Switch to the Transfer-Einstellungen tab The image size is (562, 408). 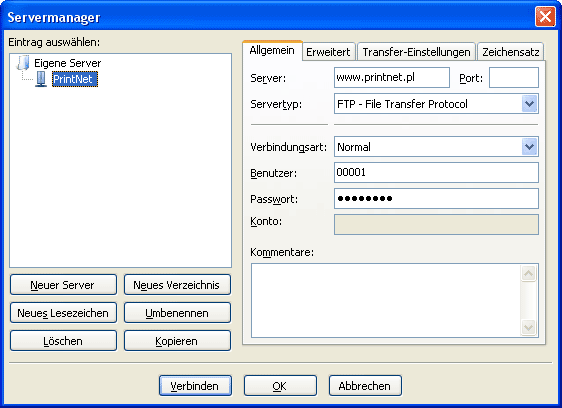coord(416,52)
